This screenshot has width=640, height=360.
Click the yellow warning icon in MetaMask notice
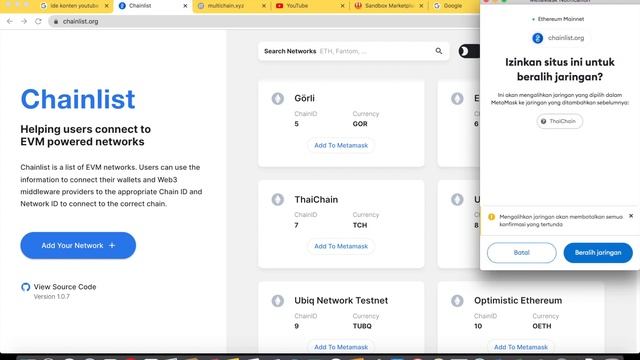[491, 217]
